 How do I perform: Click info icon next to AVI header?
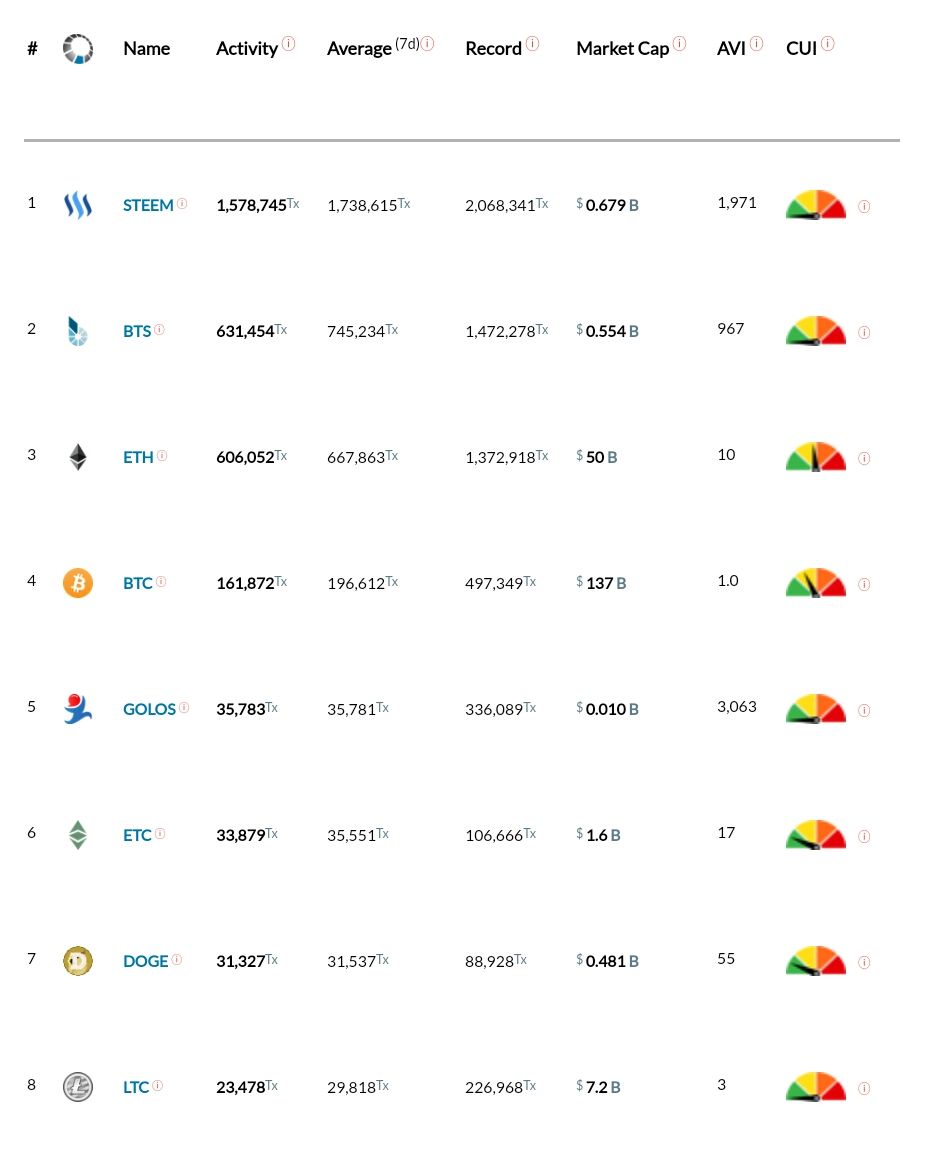pyautogui.click(x=756, y=44)
